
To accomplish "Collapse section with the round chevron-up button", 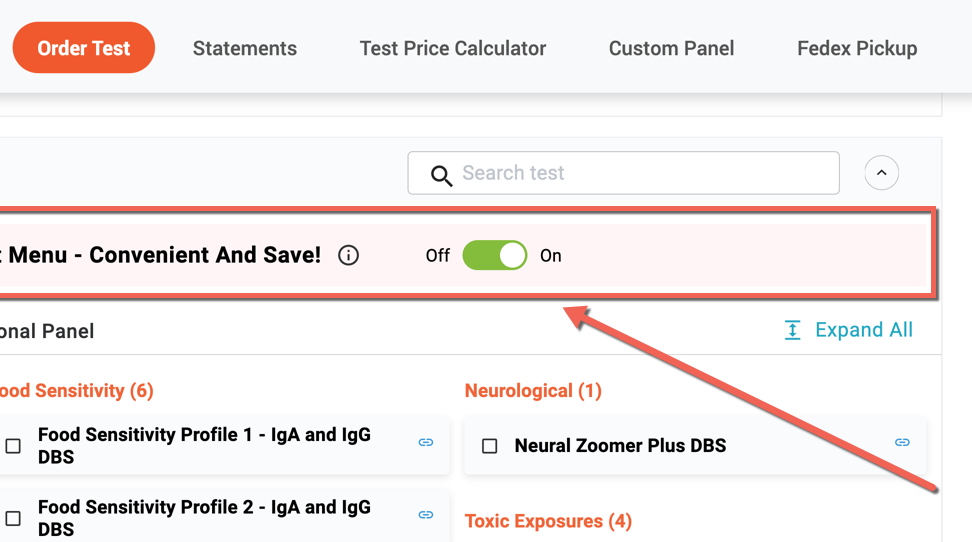I will (881, 173).
